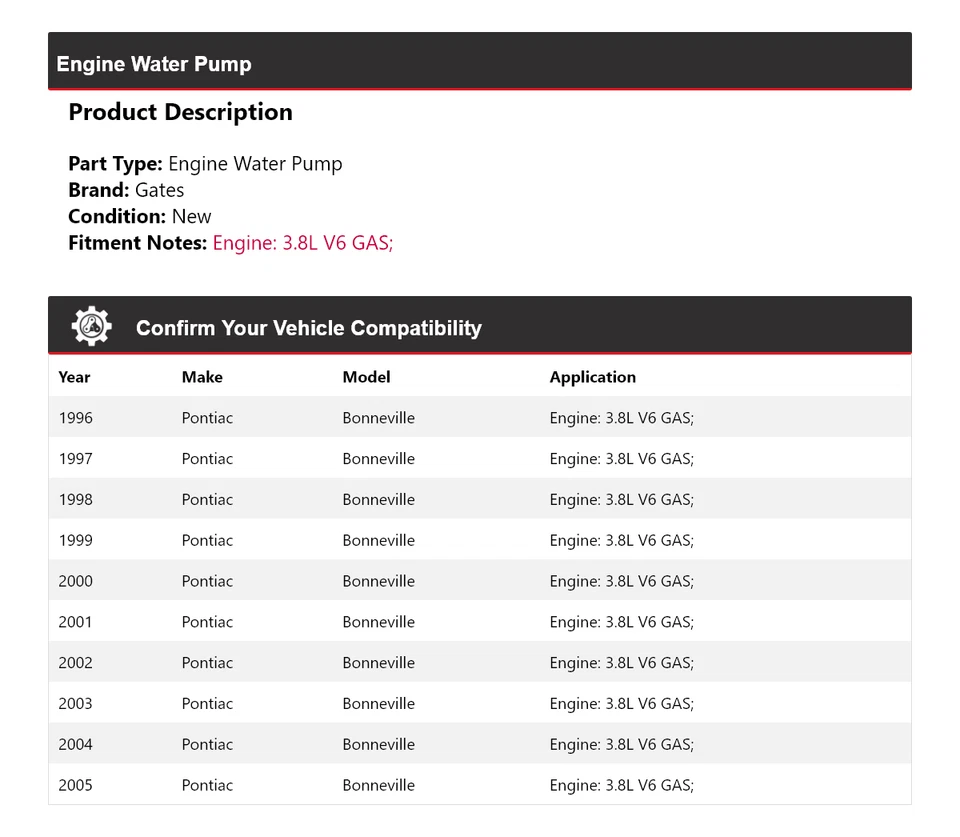The height and width of the screenshot is (837, 960).
Task: Click Bonneville in the 2003 row
Action: click(378, 704)
